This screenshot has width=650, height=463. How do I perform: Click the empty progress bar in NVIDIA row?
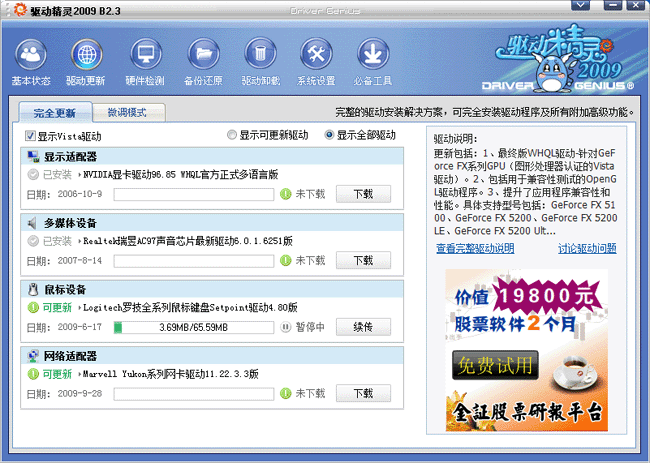point(194,194)
